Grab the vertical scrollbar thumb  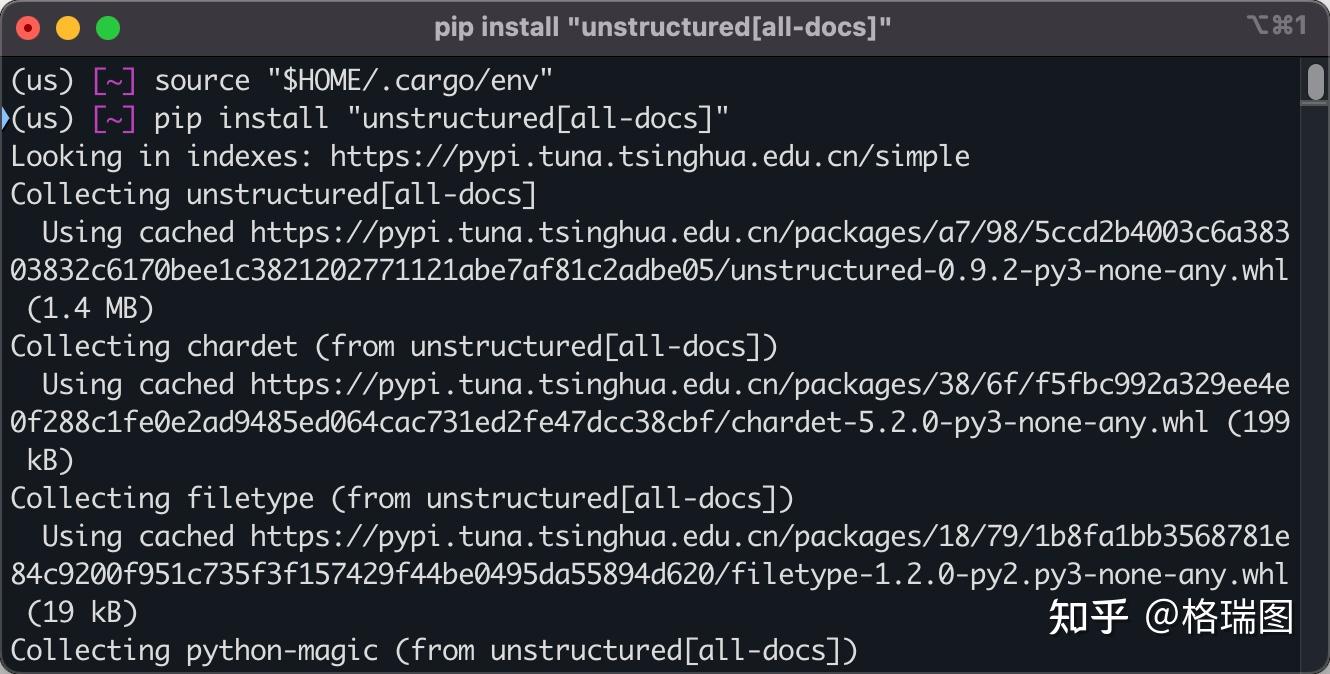(x=1316, y=82)
